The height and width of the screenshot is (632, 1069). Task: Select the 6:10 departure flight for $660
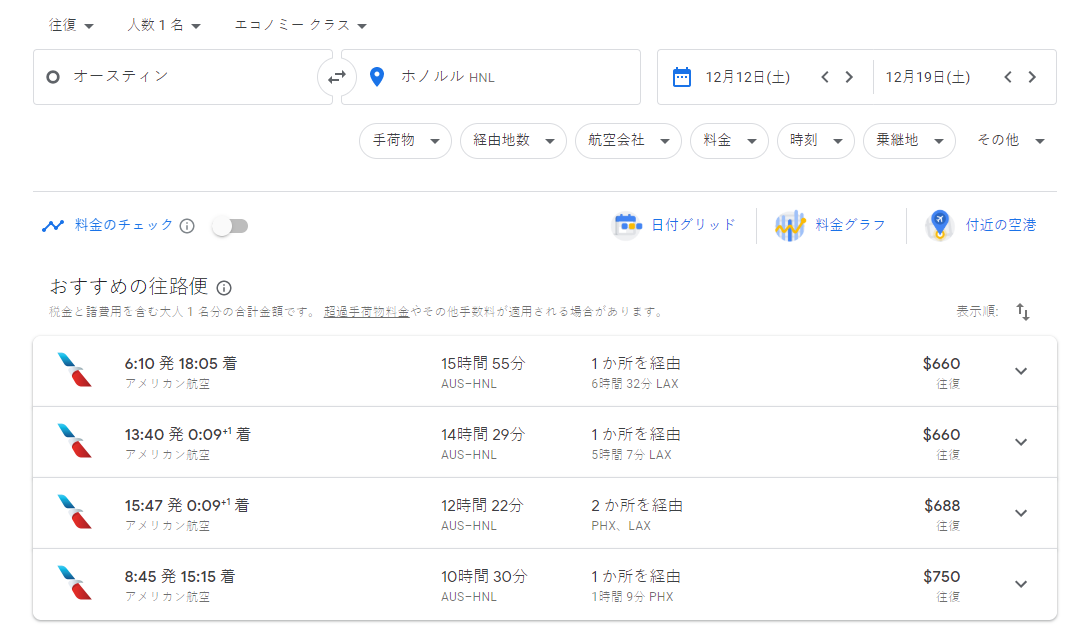[x=500, y=371]
